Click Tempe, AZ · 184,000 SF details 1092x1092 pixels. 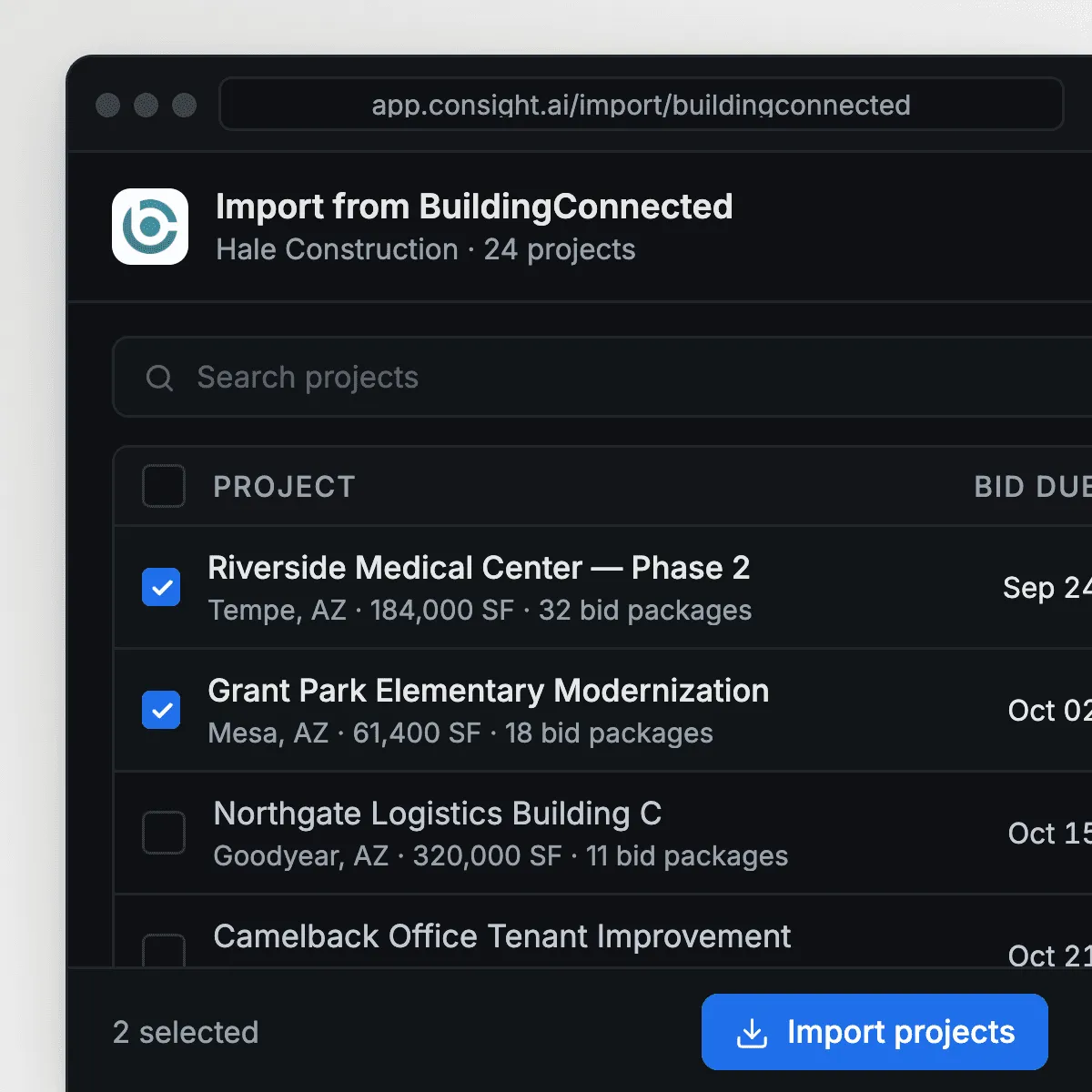click(480, 611)
